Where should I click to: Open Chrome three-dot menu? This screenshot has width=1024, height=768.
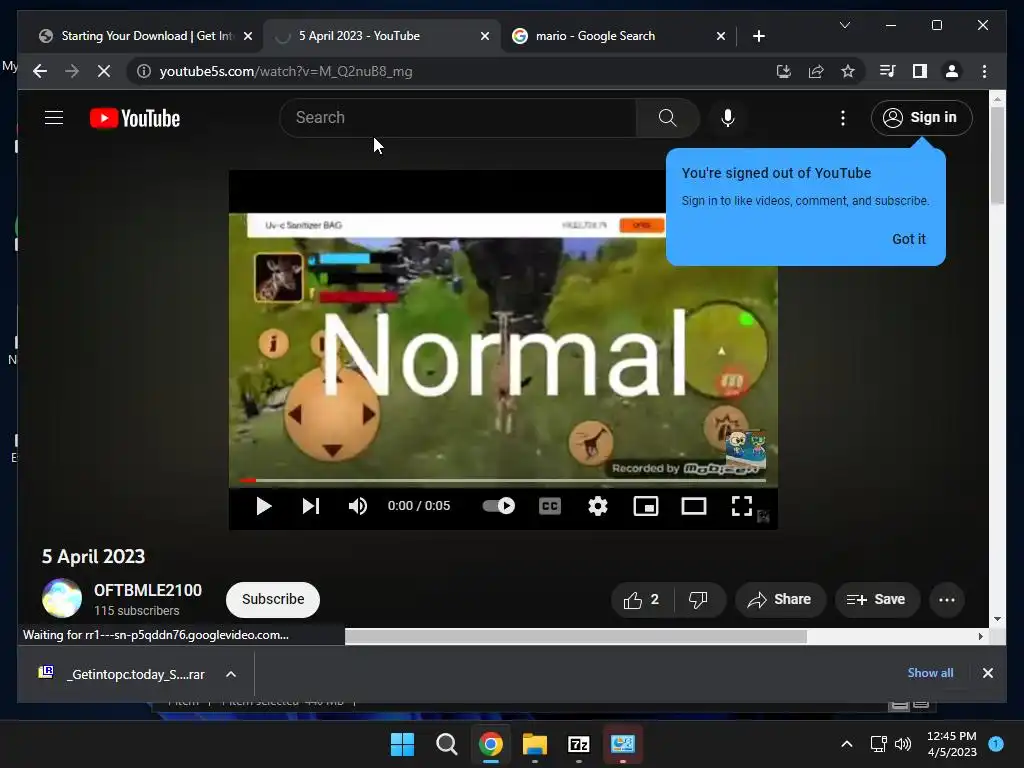[x=984, y=71]
